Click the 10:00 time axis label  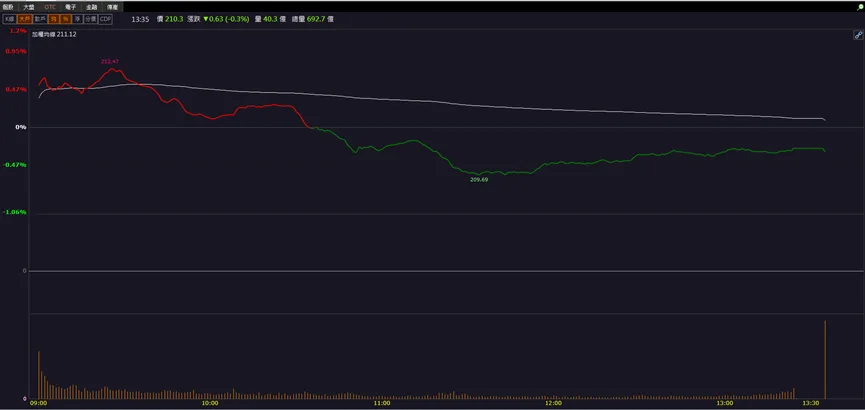click(210, 403)
